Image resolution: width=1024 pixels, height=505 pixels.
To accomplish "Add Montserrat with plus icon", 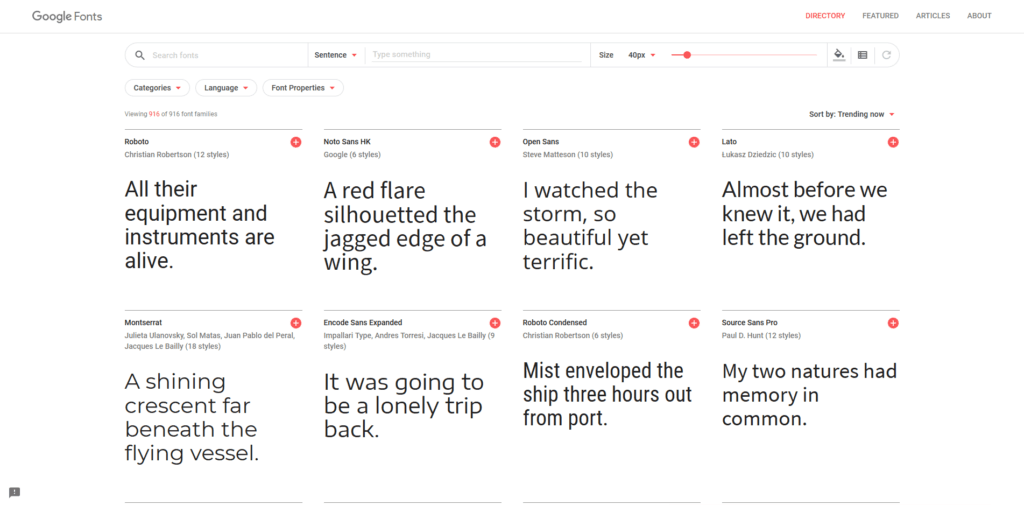I will tap(296, 323).
